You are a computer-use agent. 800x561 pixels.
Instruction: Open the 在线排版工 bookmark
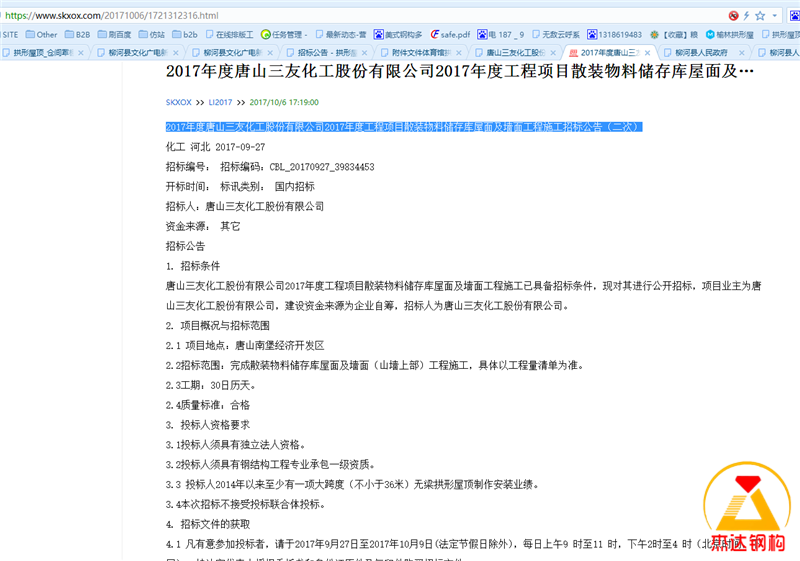(229, 35)
